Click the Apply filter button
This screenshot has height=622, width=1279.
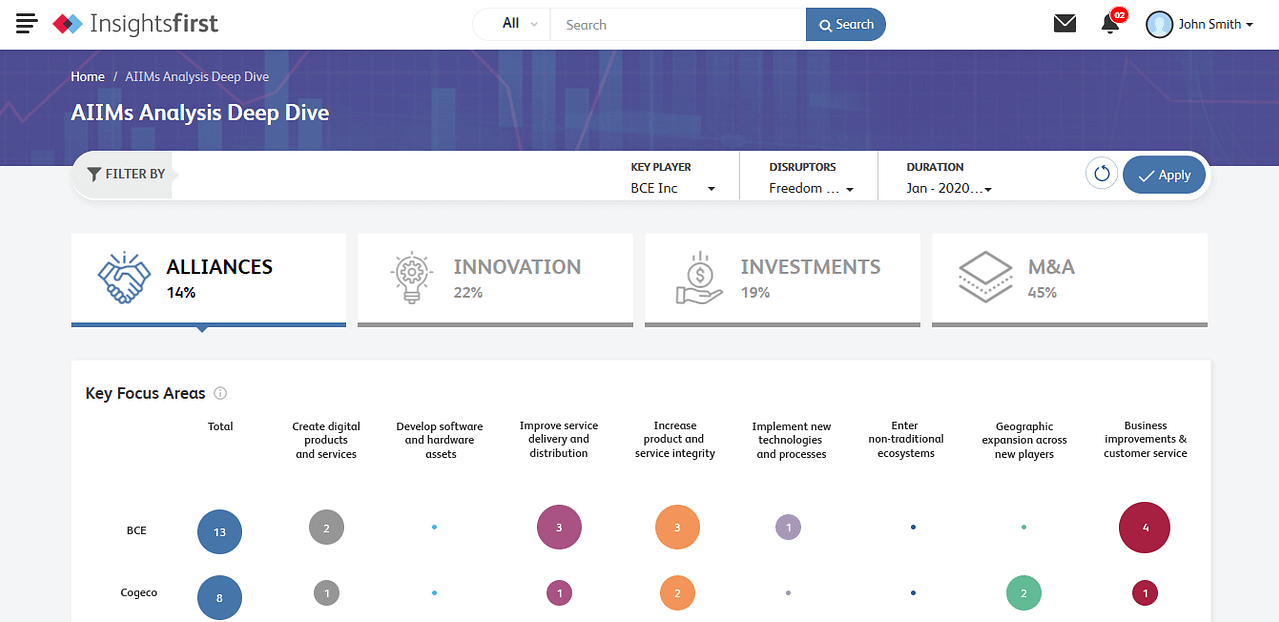1164,174
